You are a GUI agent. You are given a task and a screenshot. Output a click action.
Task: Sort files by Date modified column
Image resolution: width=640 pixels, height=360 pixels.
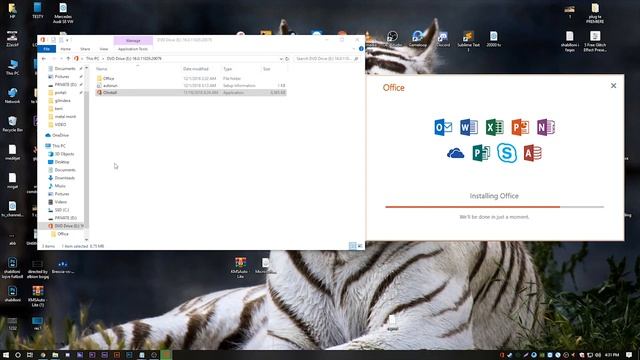pyautogui.click(x=196, y=69)
